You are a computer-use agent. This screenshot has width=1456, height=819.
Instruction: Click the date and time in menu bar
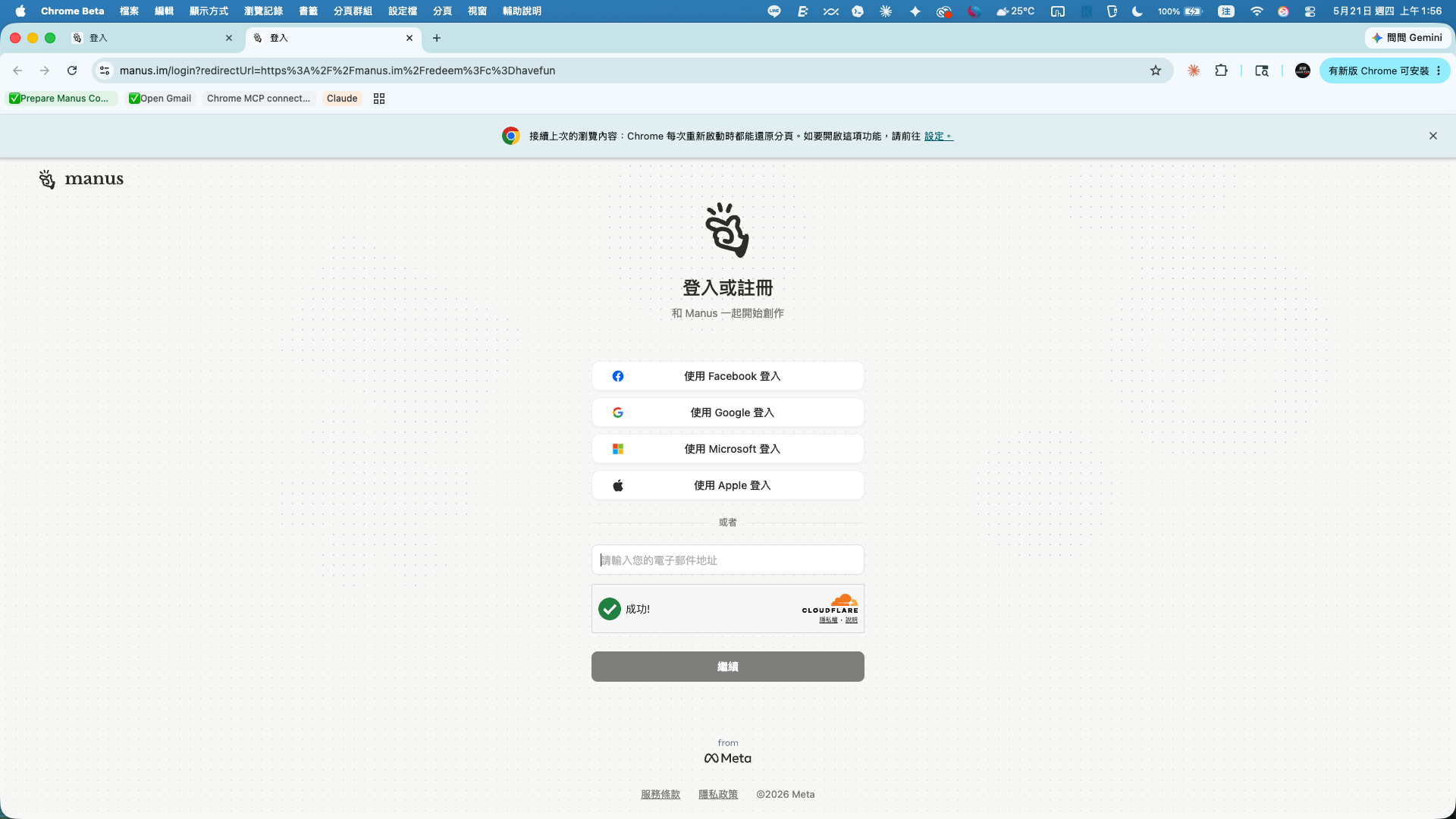coord(1387,11)
